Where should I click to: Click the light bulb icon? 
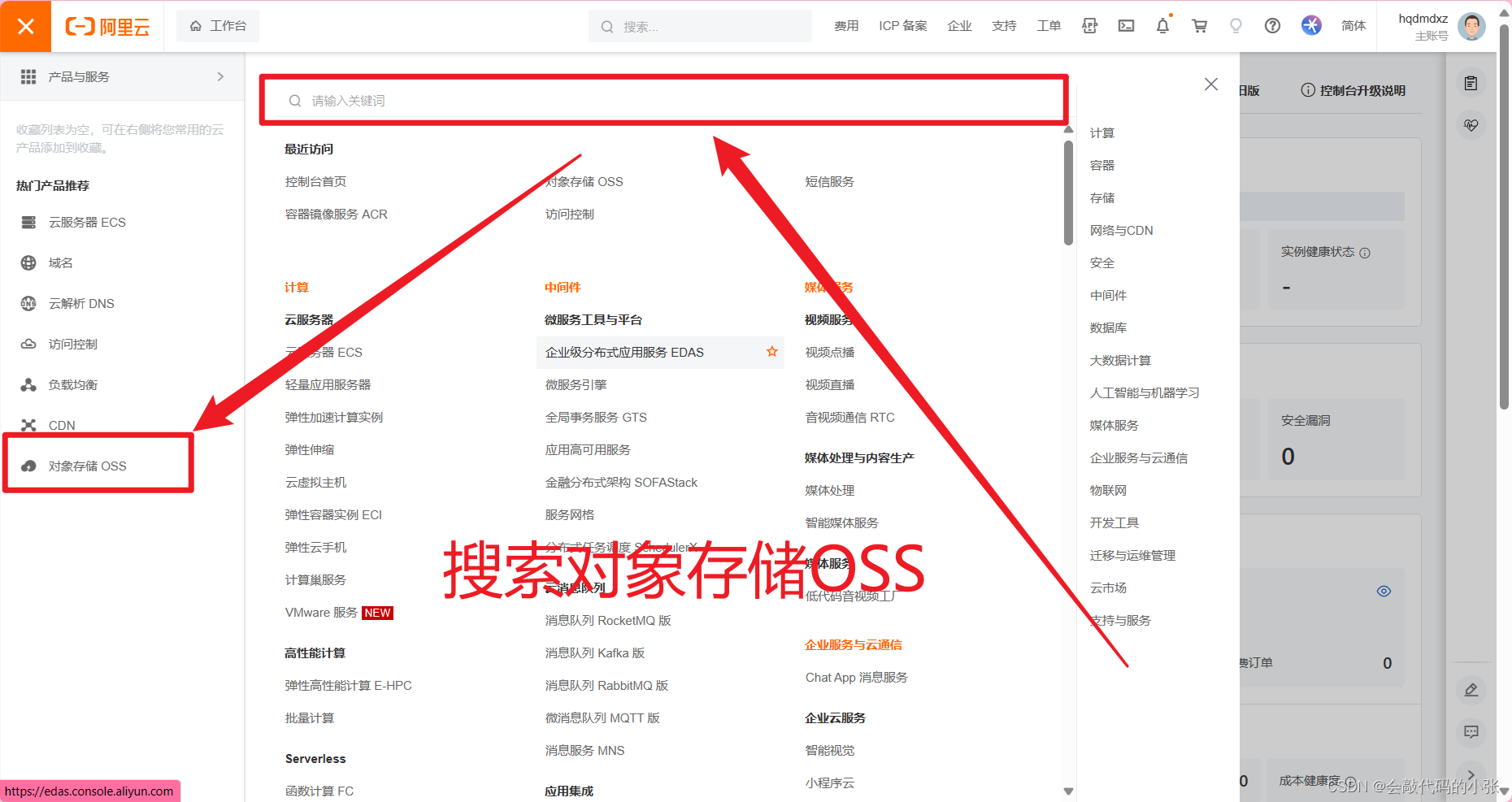click(x=1236, y=26)
